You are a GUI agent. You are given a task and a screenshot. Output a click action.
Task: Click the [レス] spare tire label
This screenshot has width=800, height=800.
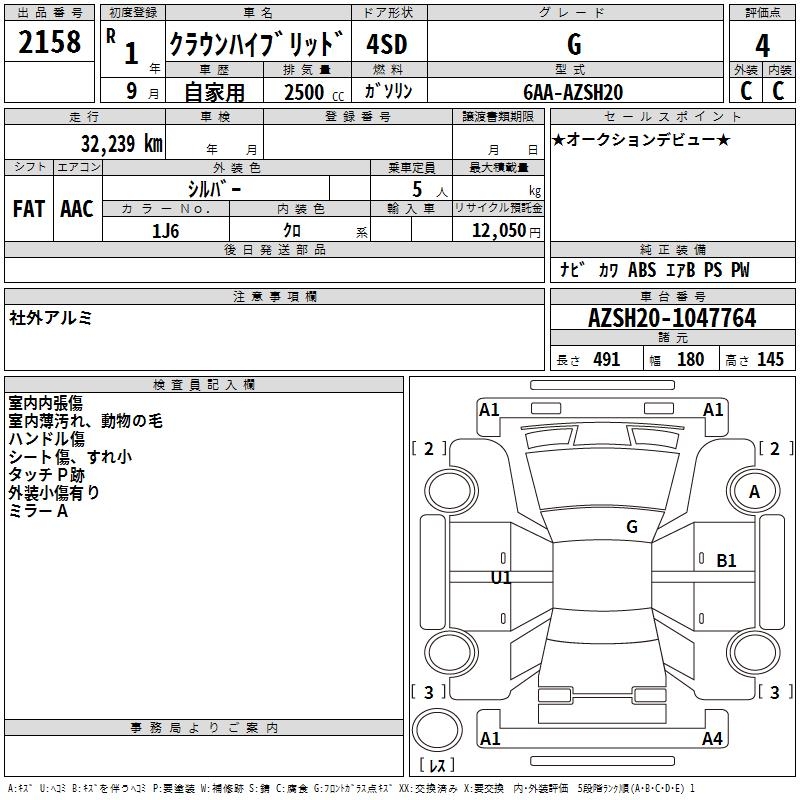tap(437, 764)
